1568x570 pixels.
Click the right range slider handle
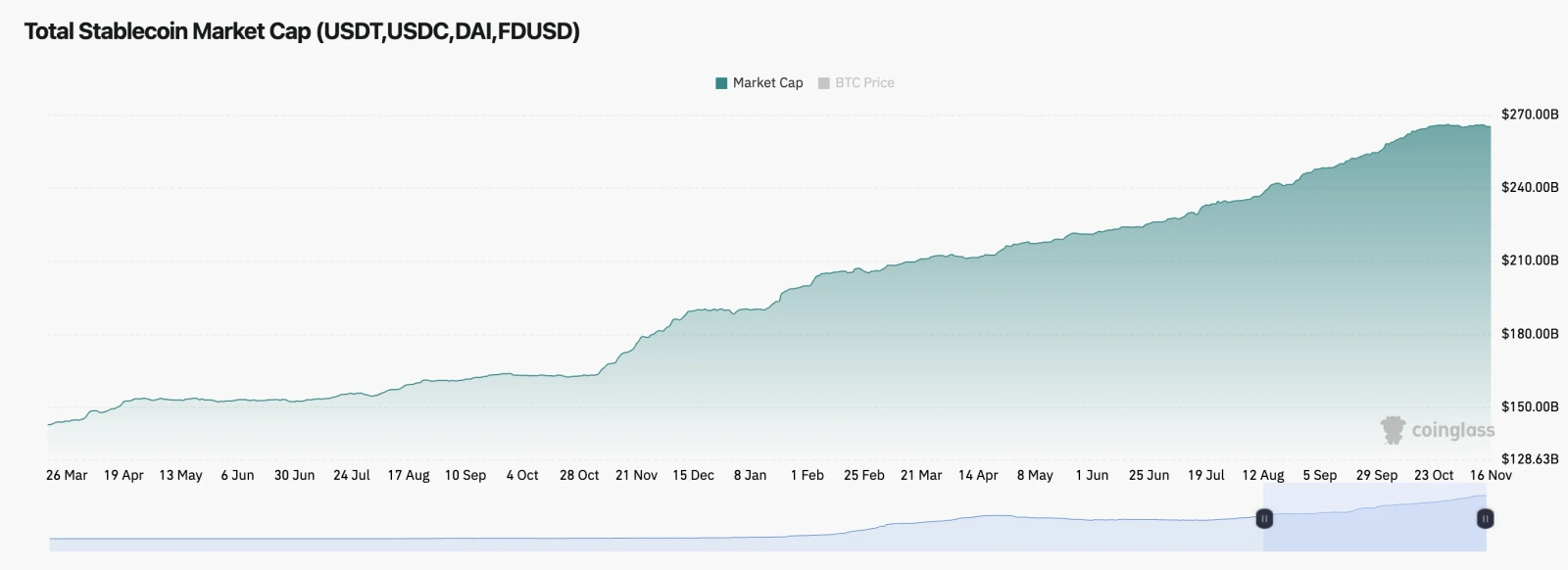1485,518
